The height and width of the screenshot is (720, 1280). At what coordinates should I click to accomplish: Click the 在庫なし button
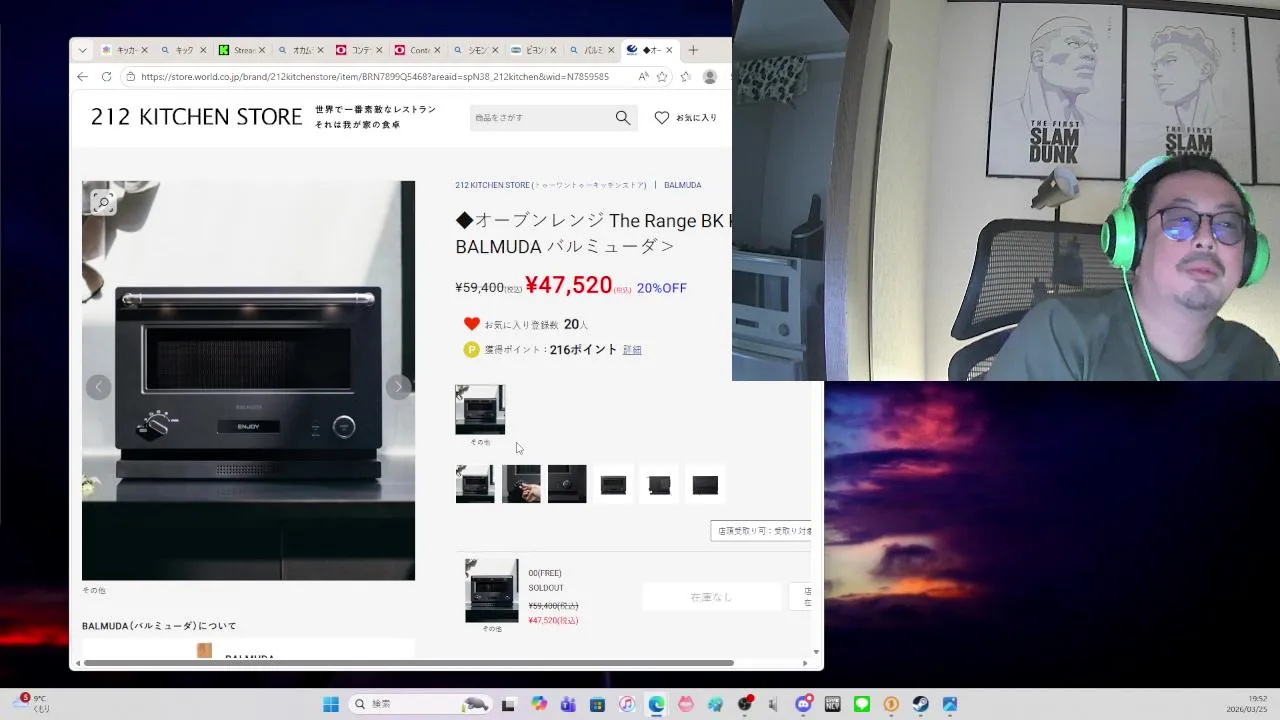[711, 597]
